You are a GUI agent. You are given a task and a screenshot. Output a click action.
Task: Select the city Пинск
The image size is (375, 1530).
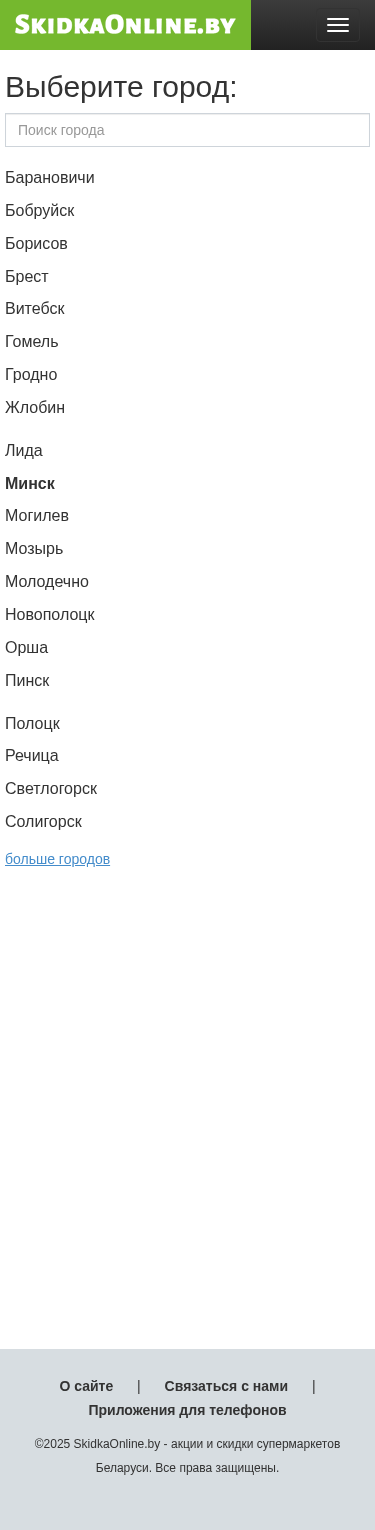pyautogui.click(x=27, y=681)
